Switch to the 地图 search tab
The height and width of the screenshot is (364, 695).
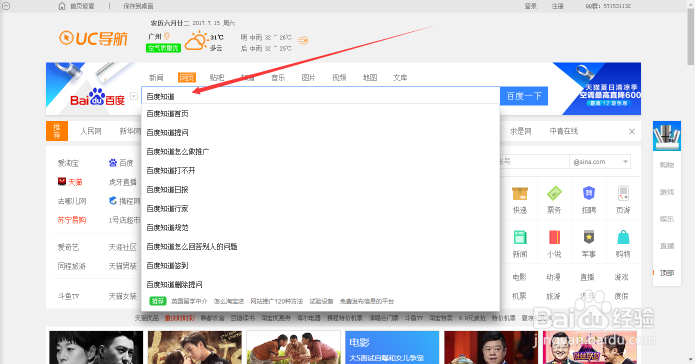click(x=370, y=78)
